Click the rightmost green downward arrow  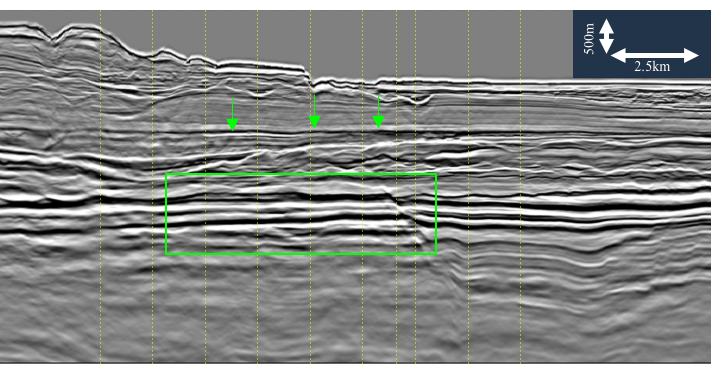[x=378, y=111]
